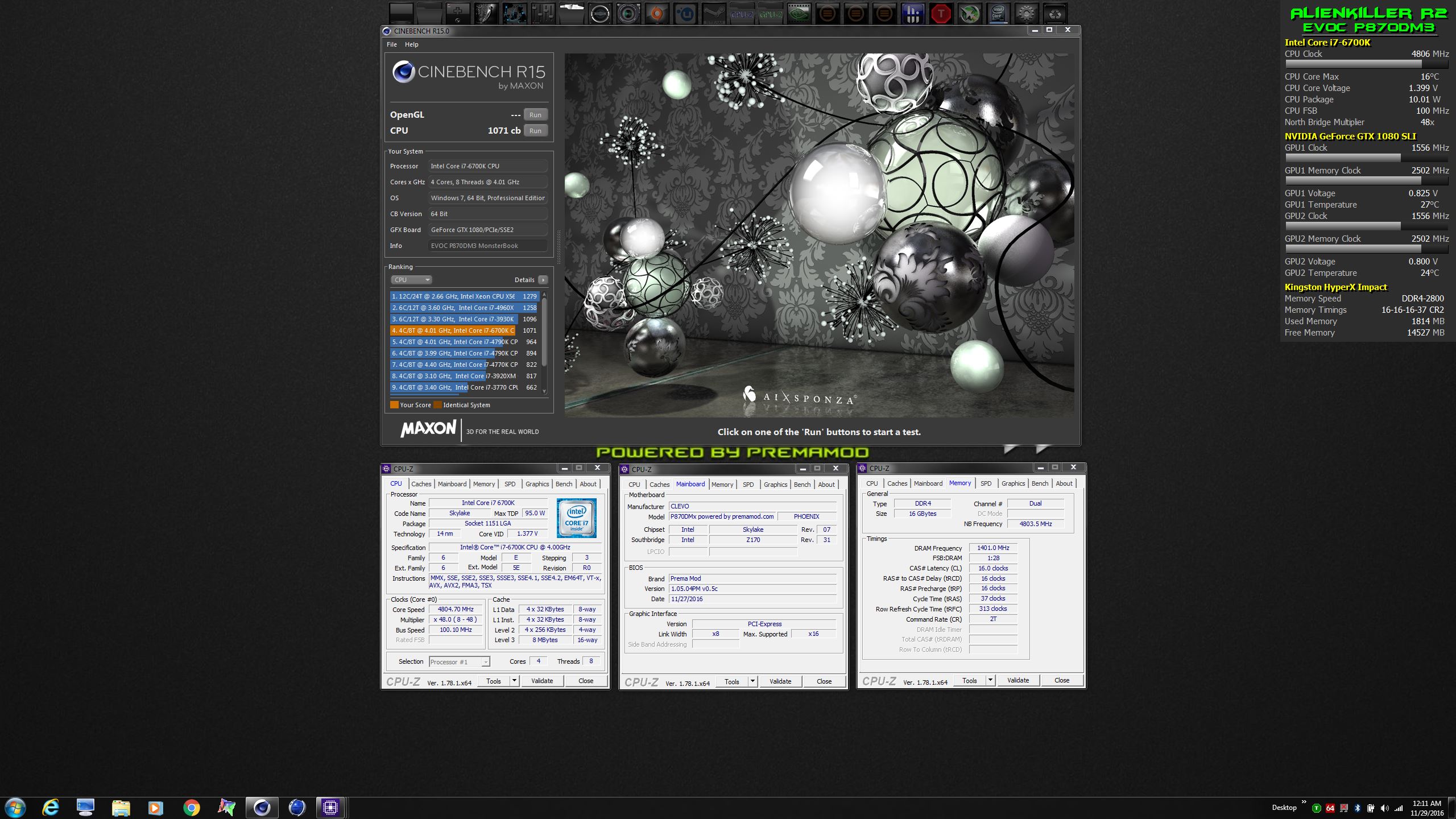Open the network signal tray icon
This screenshot has width=1456, height=819.
1398,808
